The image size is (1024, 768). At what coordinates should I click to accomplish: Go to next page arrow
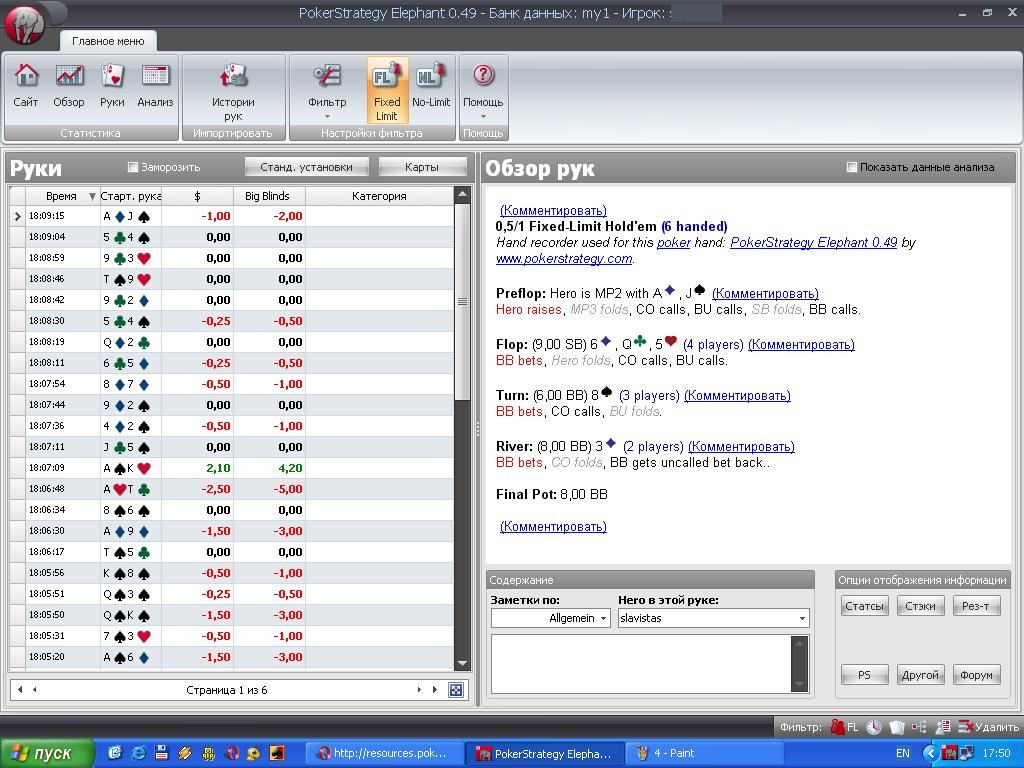[419, 690]
